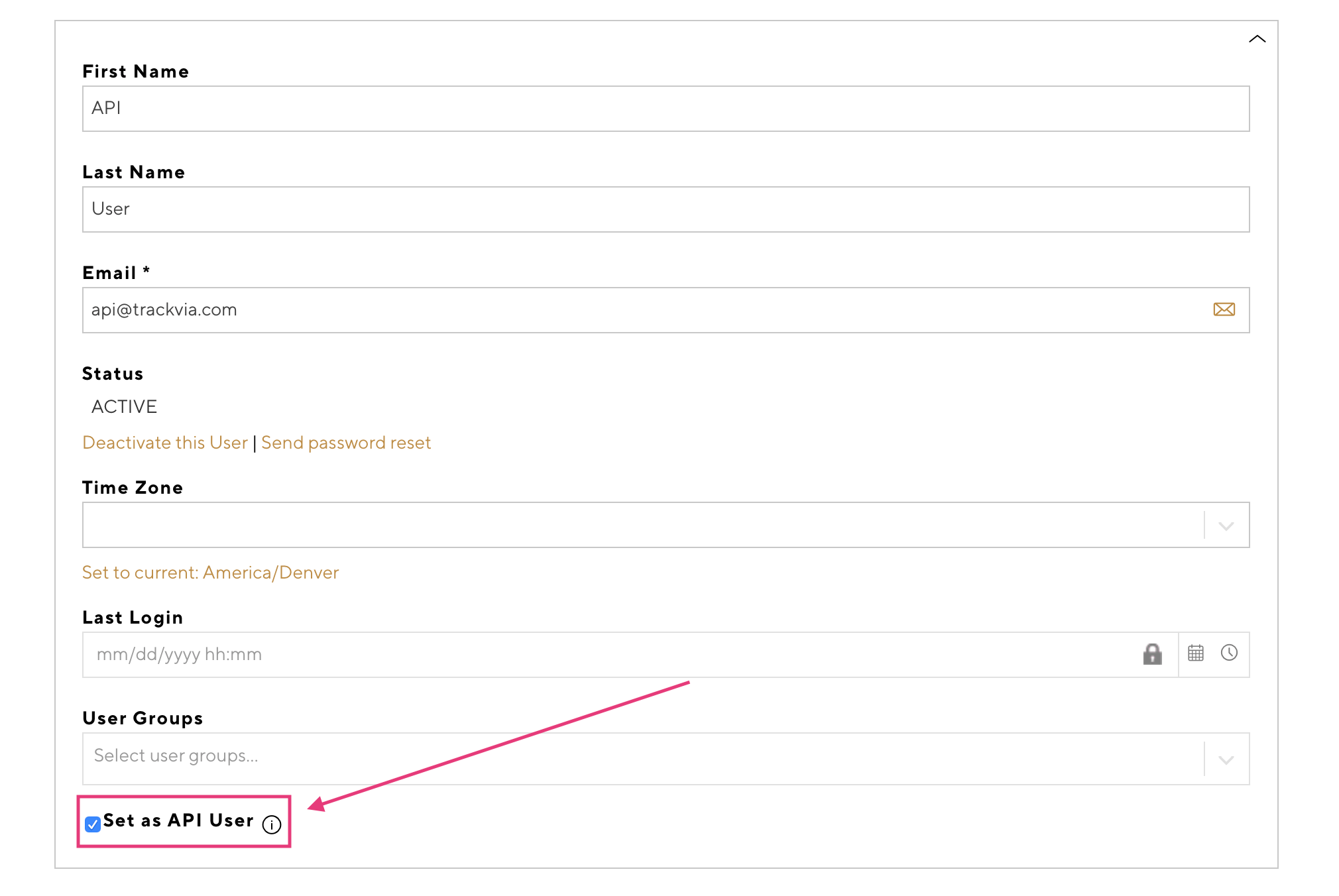1339x896 pixels.
Task: Open the calendar date picker icon
Action: 1195,653
